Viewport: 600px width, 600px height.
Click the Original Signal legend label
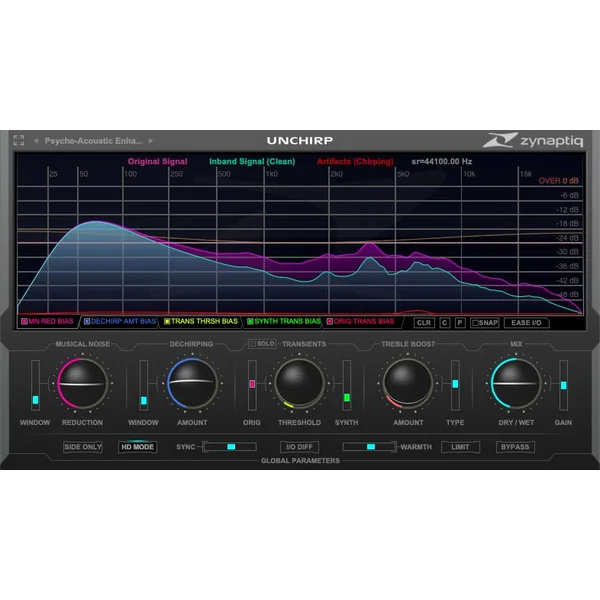point(157,161)
